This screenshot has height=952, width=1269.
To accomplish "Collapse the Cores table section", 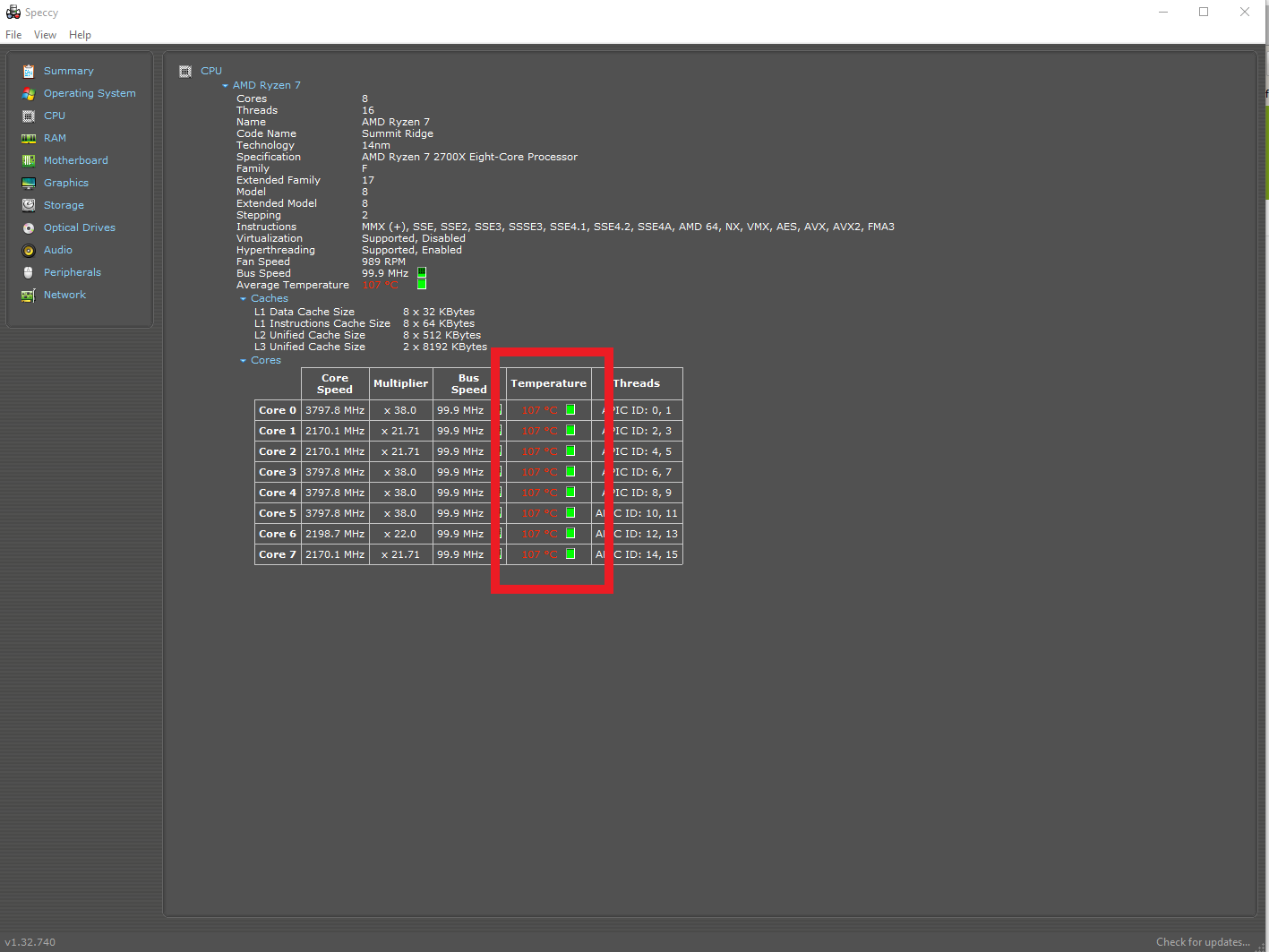I will tap(241, 360).
